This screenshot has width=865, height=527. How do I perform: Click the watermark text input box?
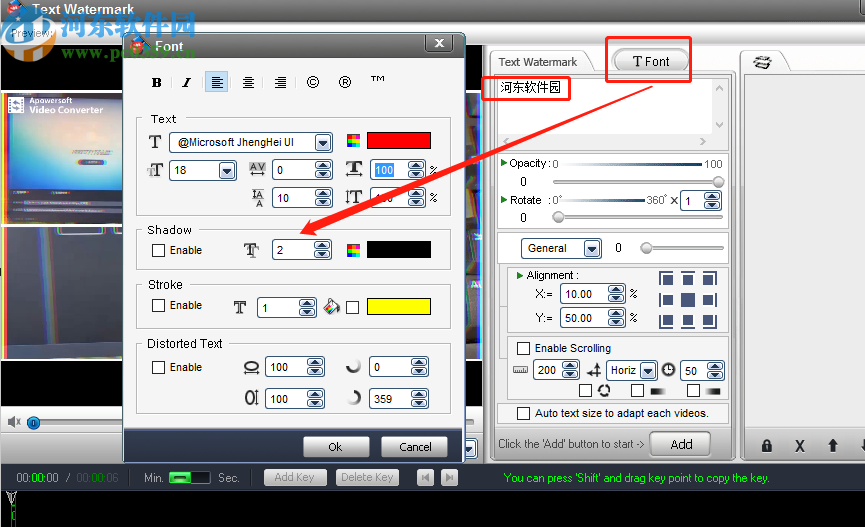tap(606, 106)
